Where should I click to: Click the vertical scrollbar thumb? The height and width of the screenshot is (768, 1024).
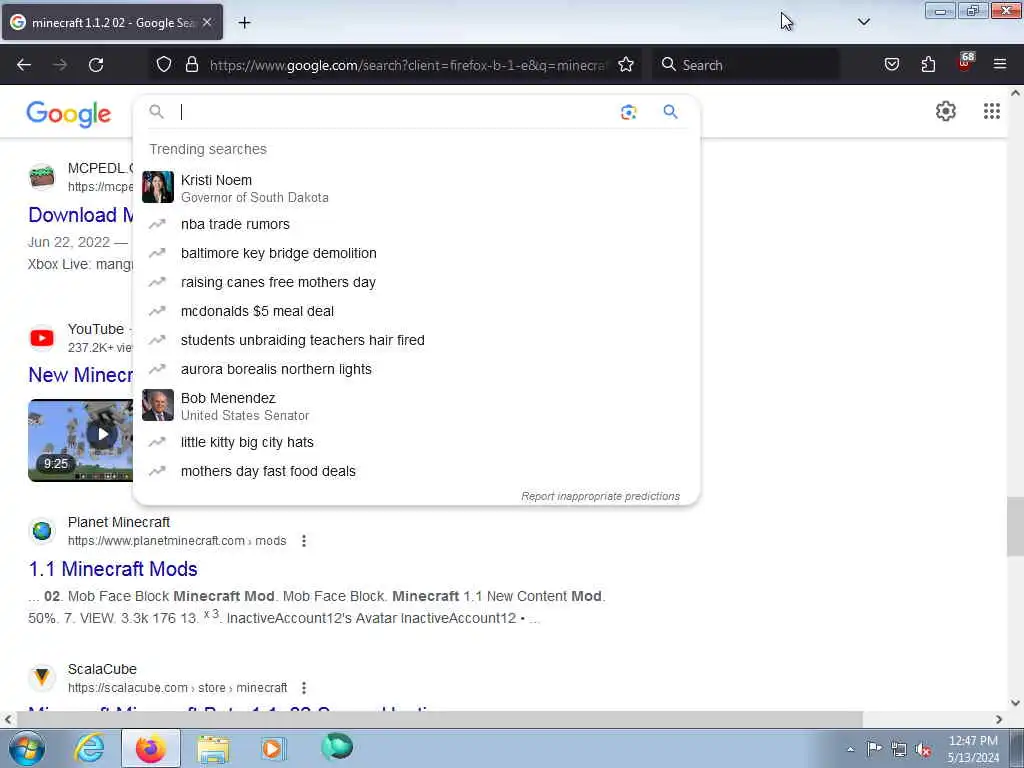coord(1015,526)
